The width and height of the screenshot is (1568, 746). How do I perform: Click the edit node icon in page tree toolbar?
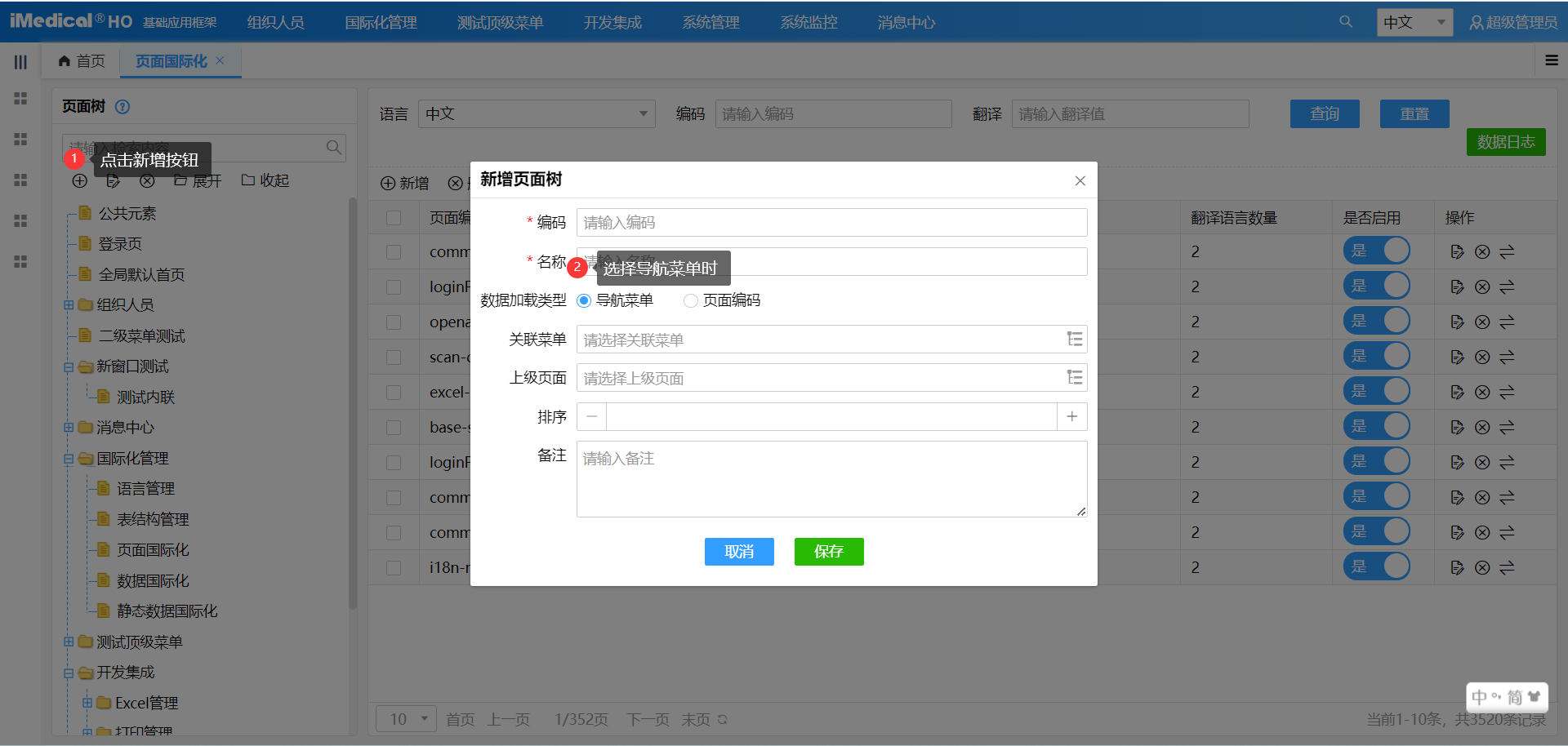pyautogui.click(x=114, y=180)
